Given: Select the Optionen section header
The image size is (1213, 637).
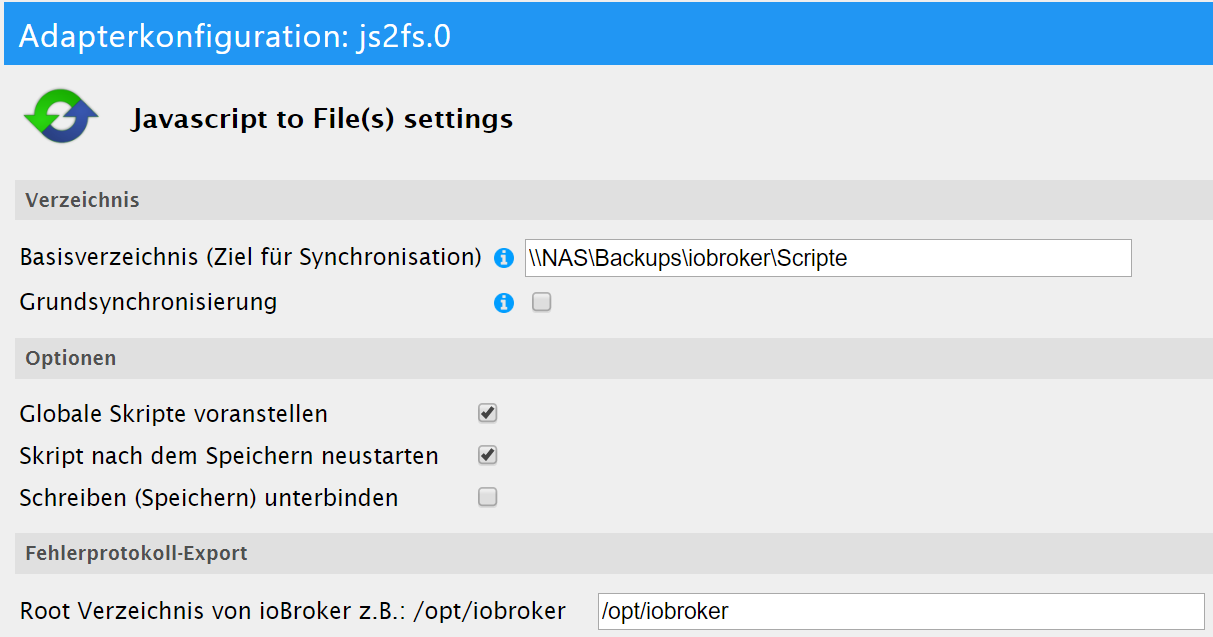Looking at the screenshot, I should tap(71, 358).
